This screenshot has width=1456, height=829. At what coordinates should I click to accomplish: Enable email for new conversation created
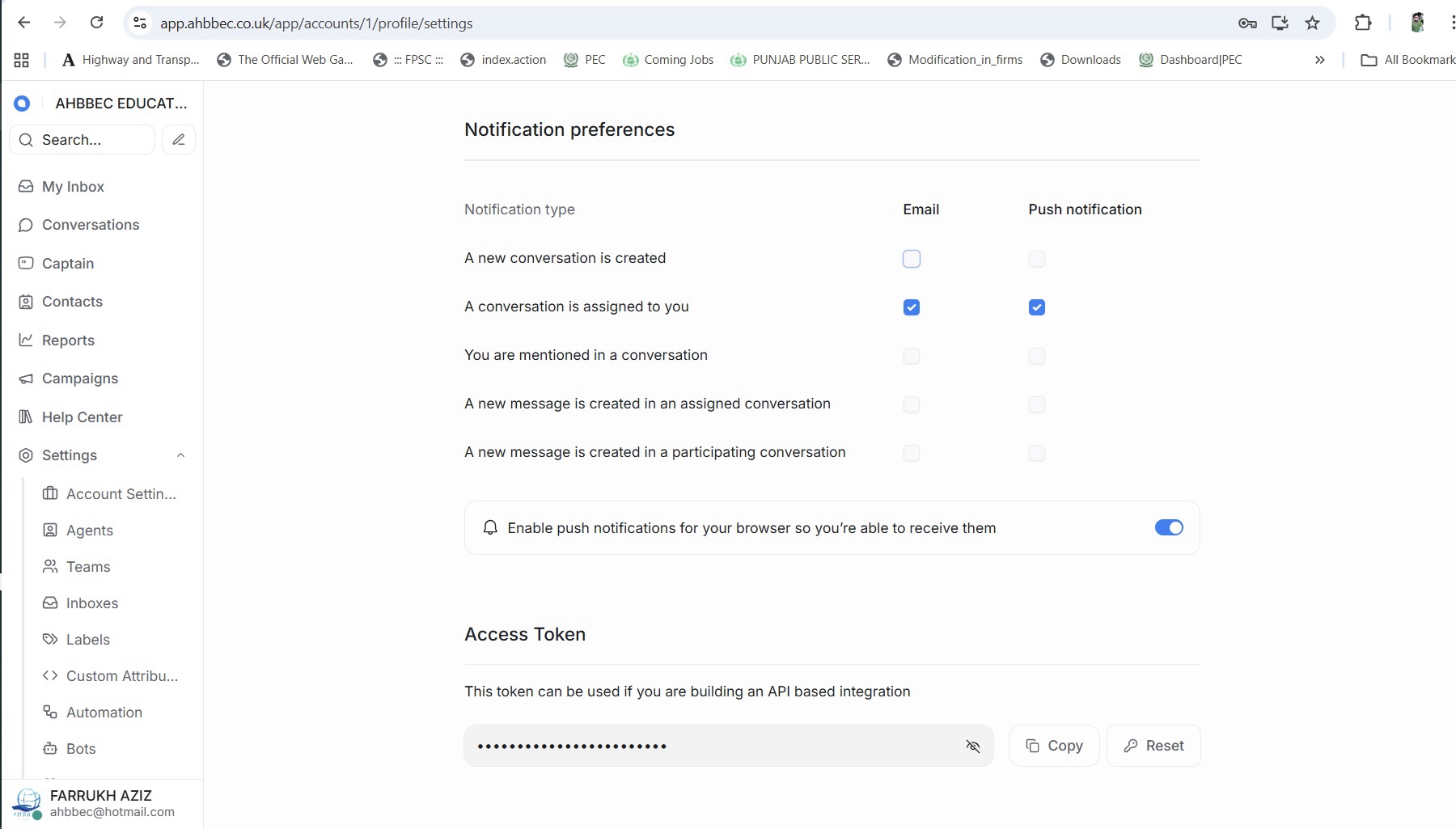912,259
